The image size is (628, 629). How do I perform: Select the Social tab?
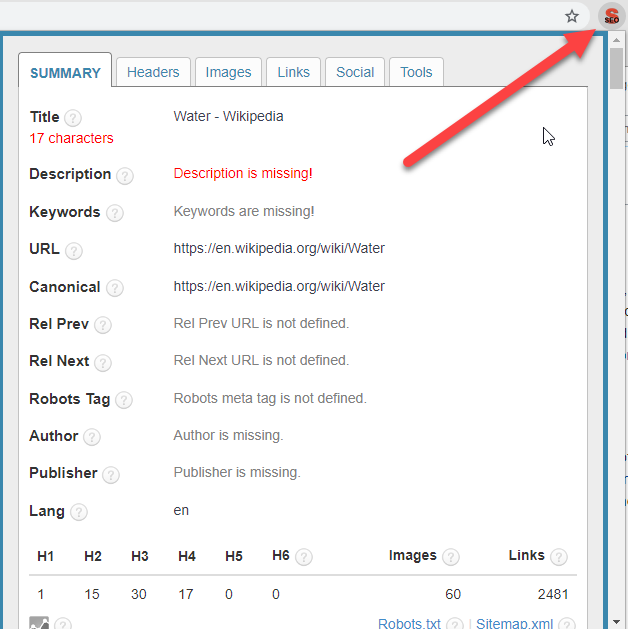tap(355, 72)
